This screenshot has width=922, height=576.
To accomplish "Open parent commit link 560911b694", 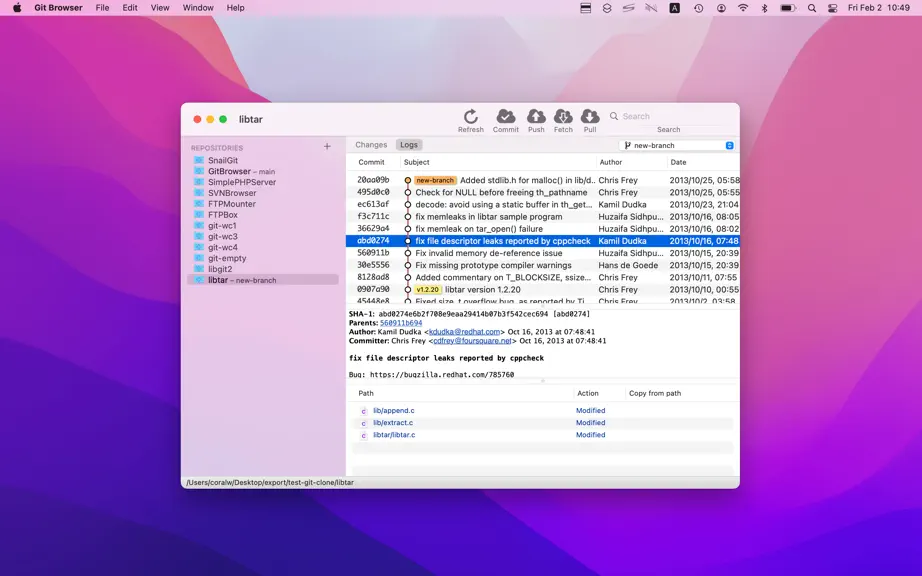I will (401, 323).
